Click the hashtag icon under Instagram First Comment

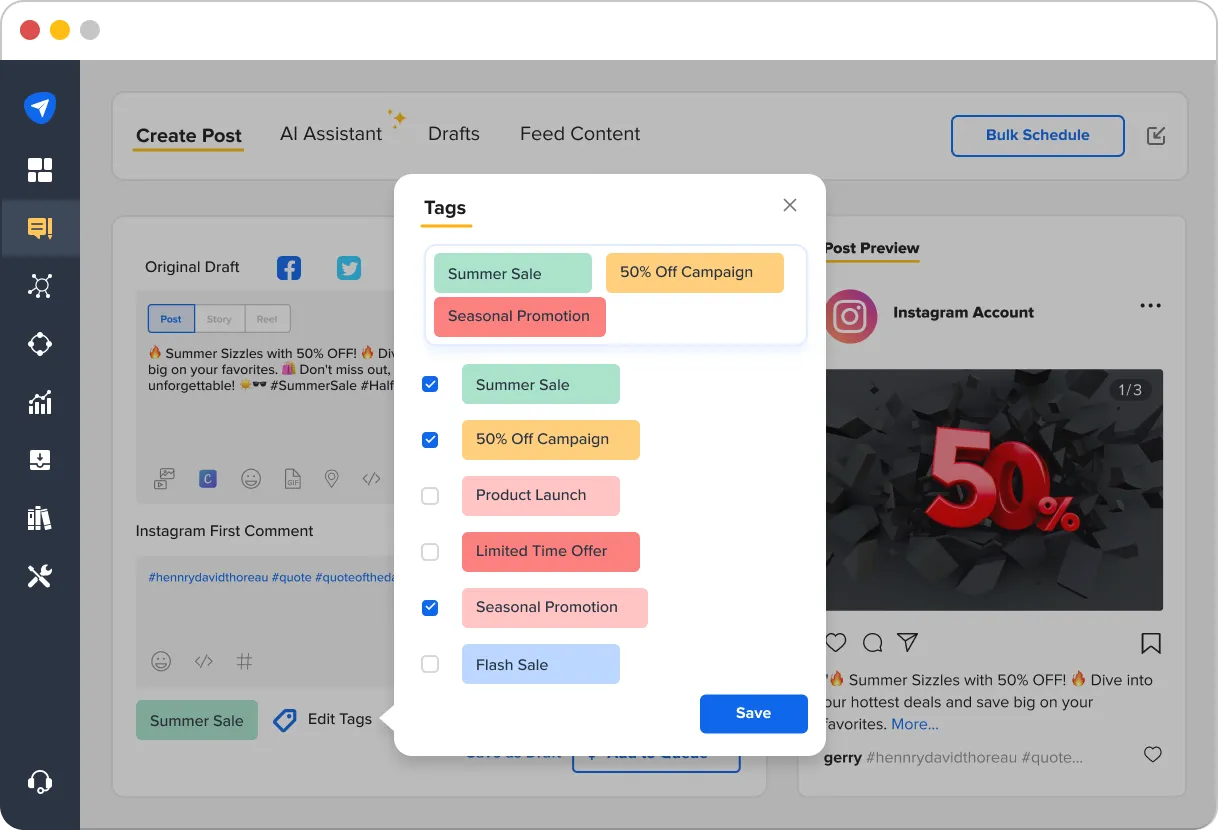tap(245, 661)
